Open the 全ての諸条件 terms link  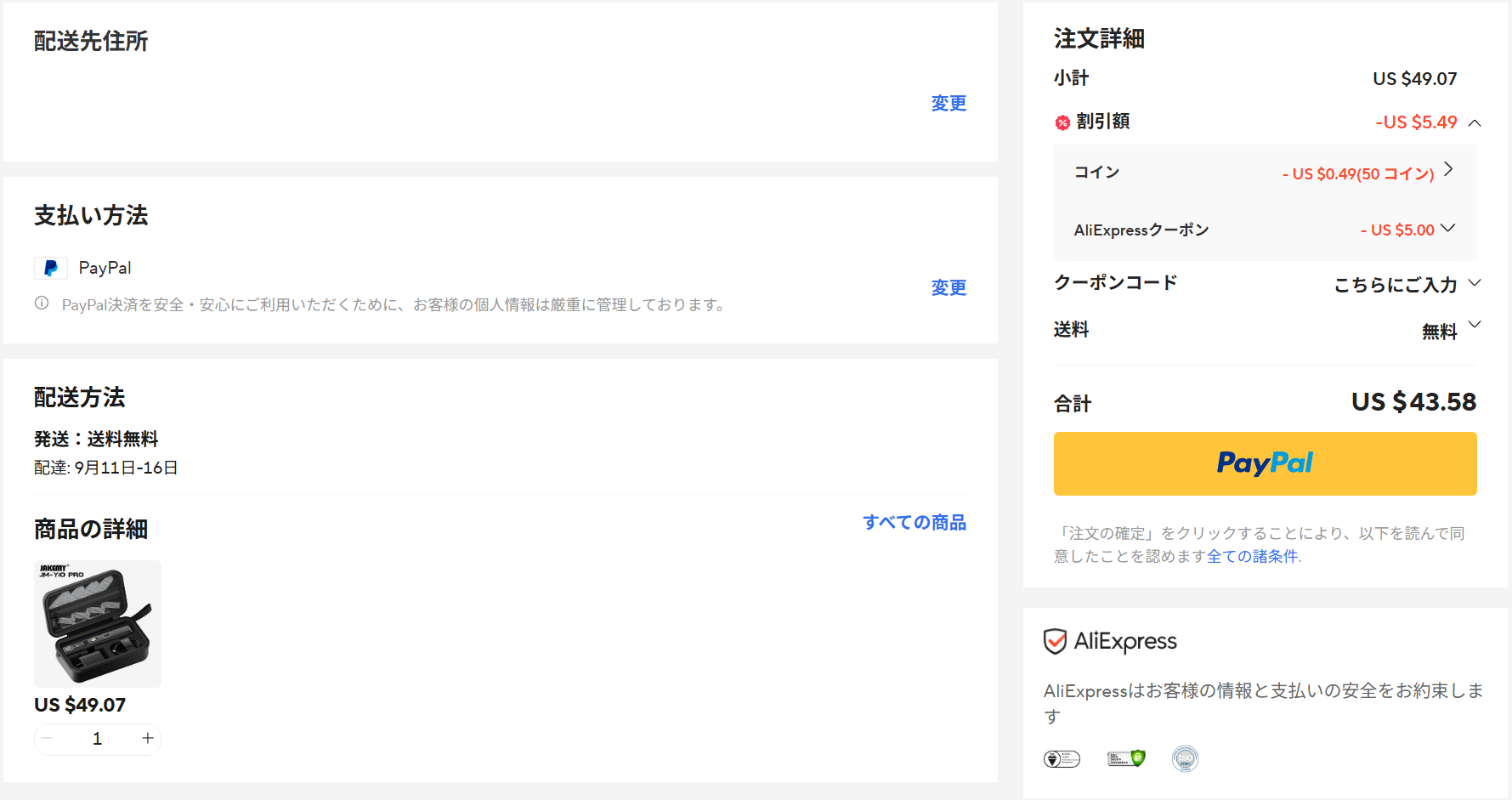coord(1252,556)
